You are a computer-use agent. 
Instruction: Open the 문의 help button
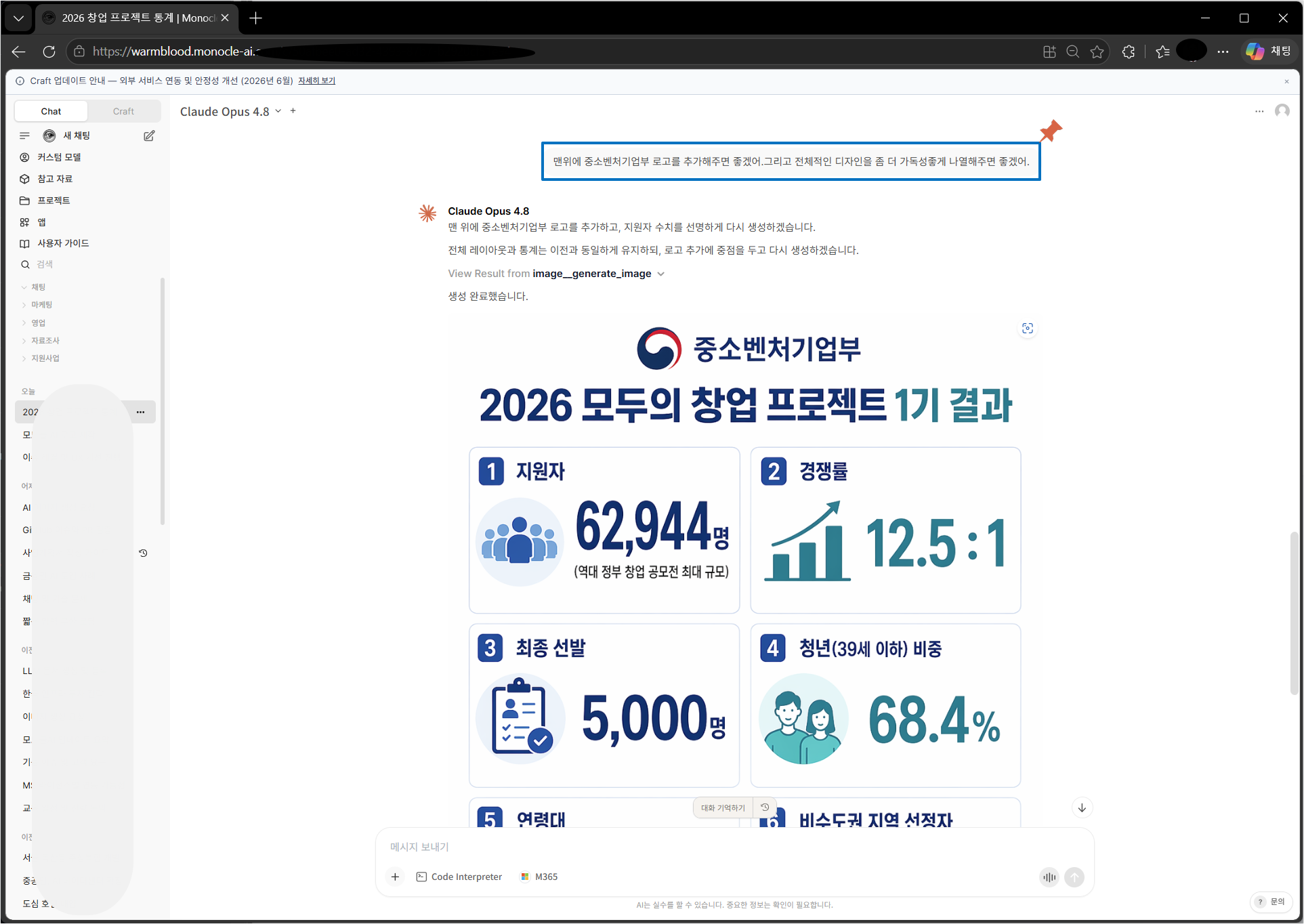point(1270,902)
